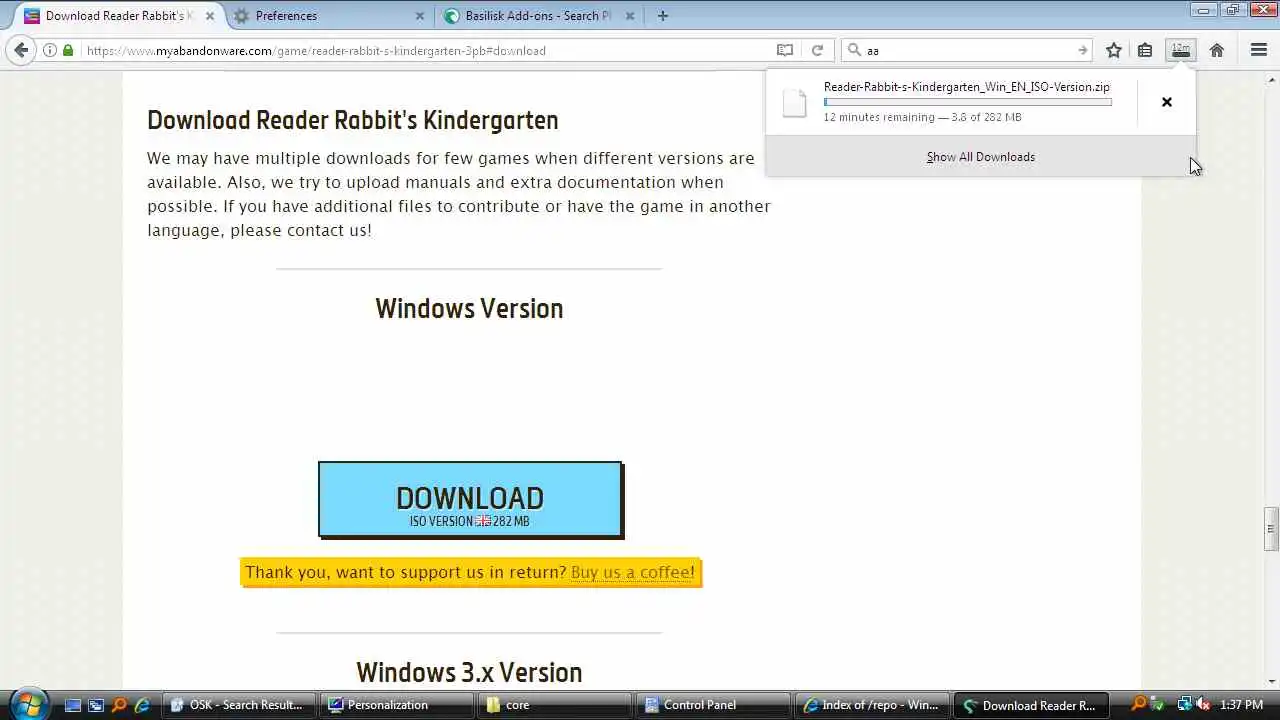Open the core folder taskbar window
Image resolution: width=1280 pixels, height=720 pixels.
tap(554, 705)
